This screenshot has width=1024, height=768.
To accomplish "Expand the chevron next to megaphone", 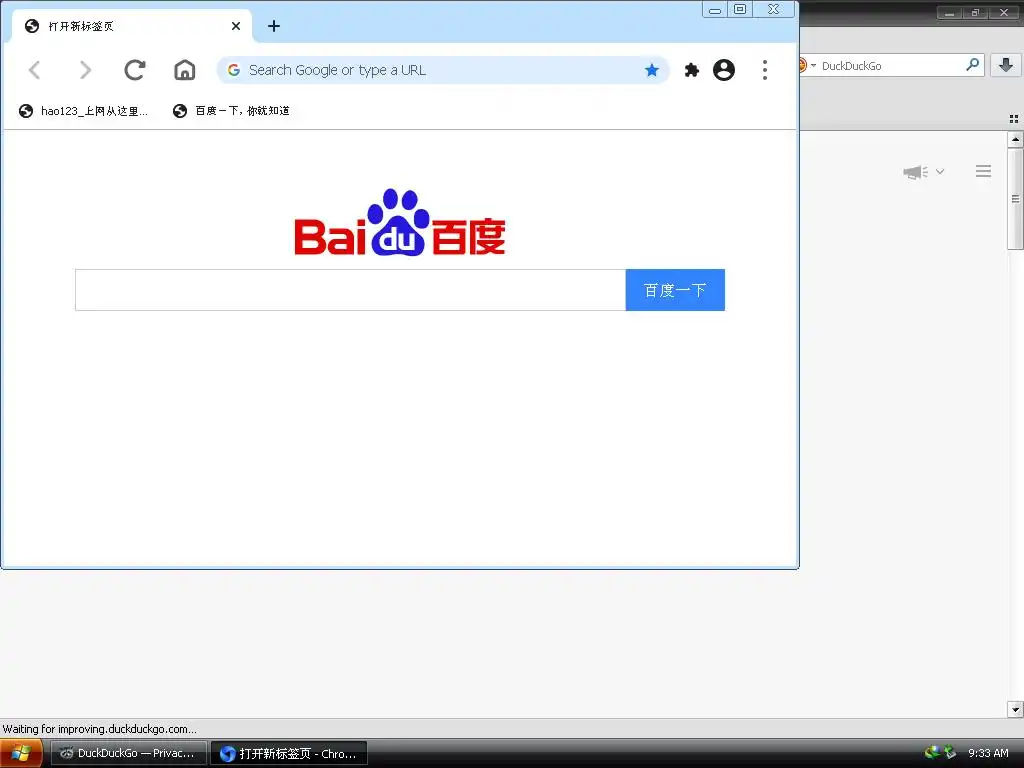I will pyautogui.click(x=940, y=172).
